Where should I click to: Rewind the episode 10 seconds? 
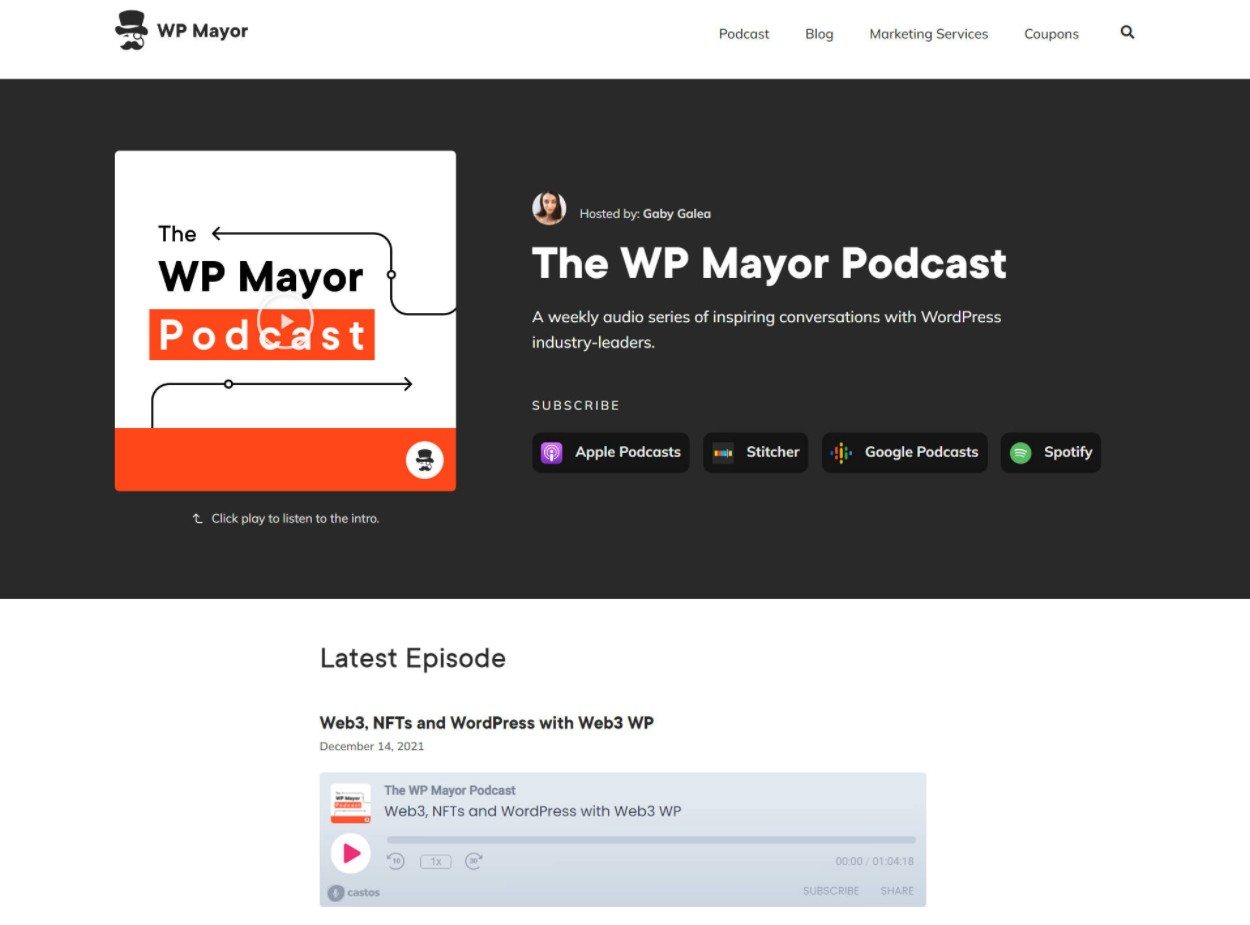pos(396,860)
